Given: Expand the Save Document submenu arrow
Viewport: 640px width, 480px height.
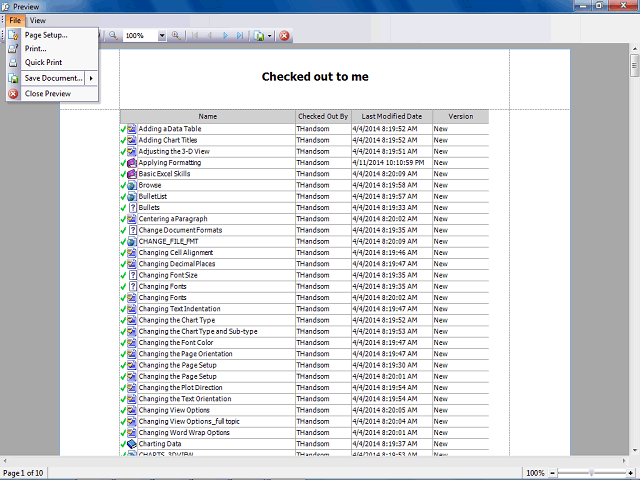Looking at the screenshot, I should tap(91, 78).
